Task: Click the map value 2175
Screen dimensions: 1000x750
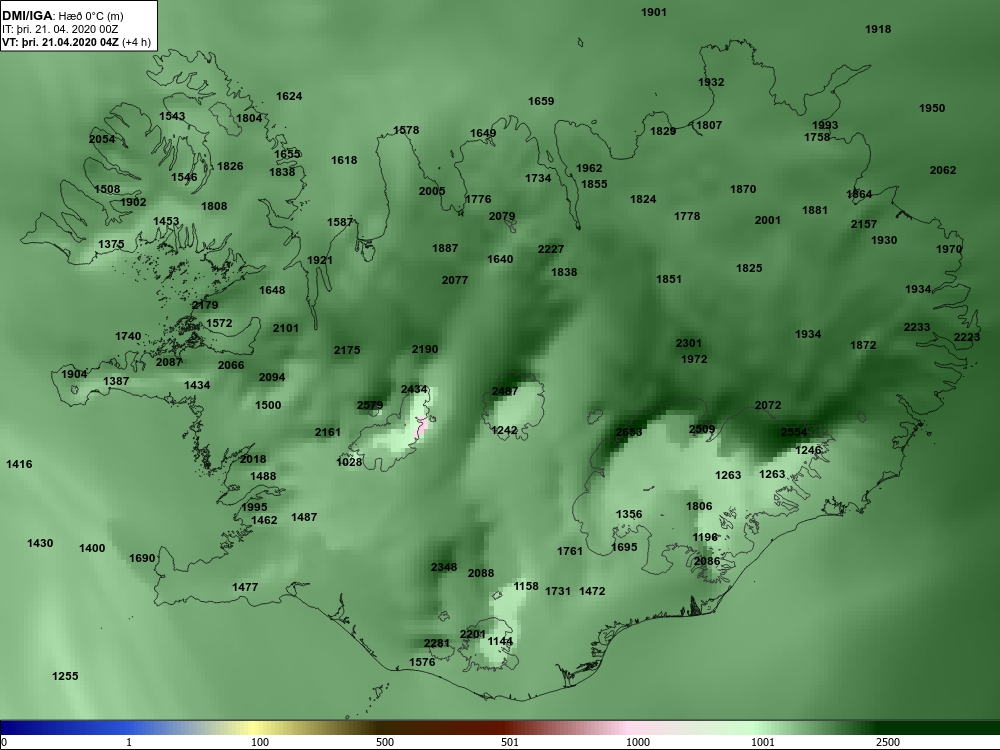Action: click(x=347, y=350)
